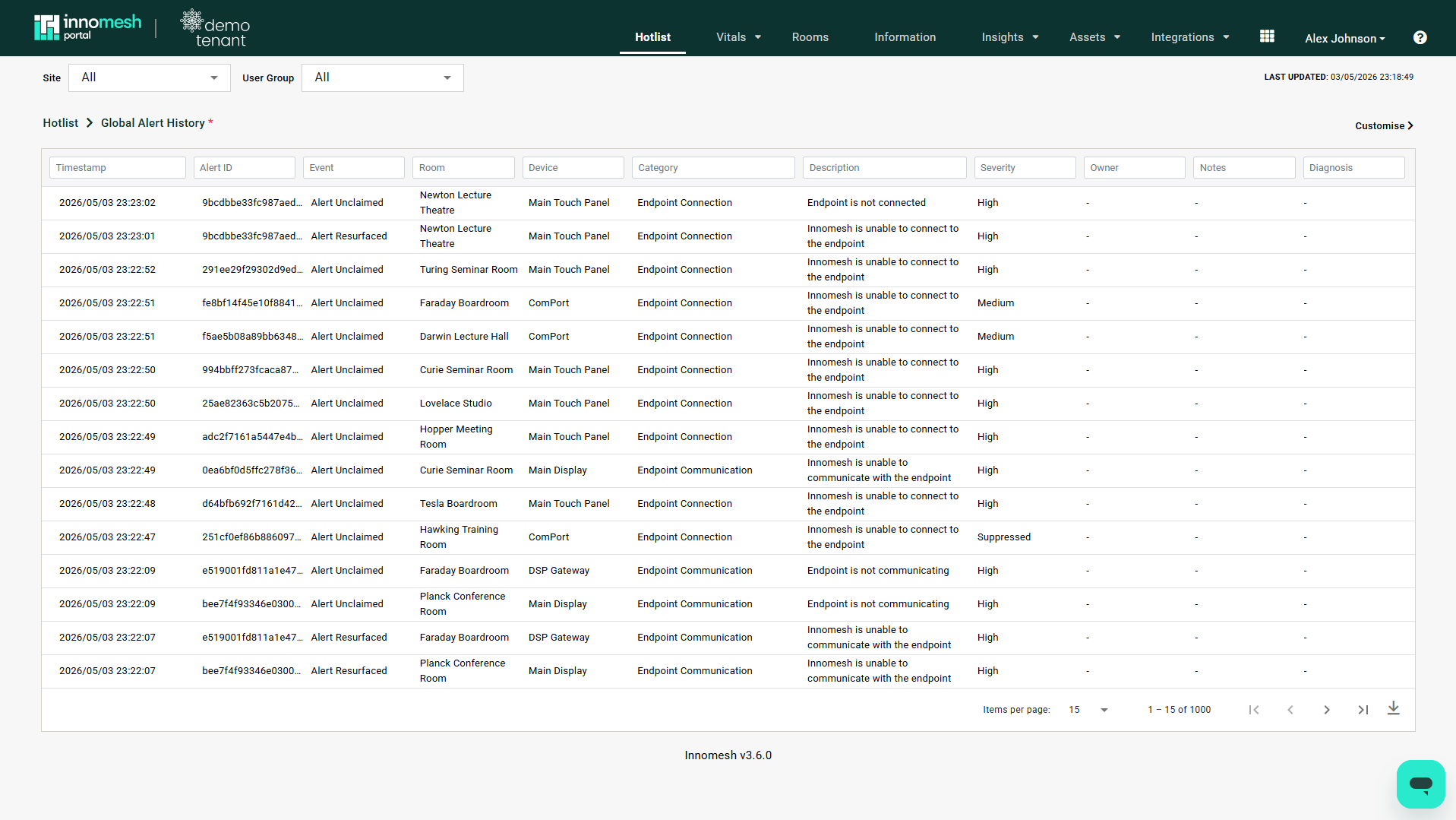1456x820 pixels.
Task: Click the Innomesh portal logo
Action: 87,27
